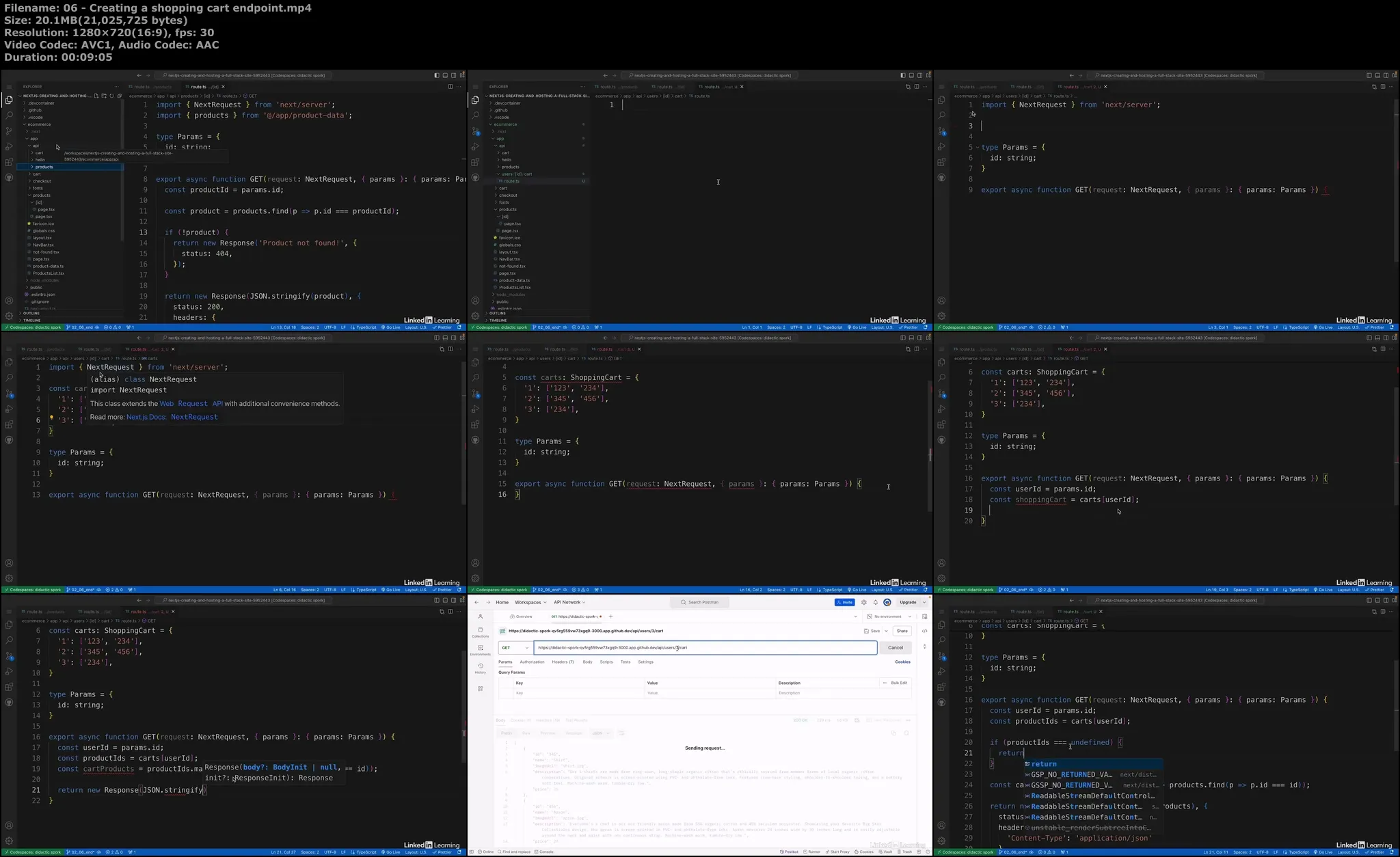
Task: Switch to the Authorization request tab
Action: (532, 662)
